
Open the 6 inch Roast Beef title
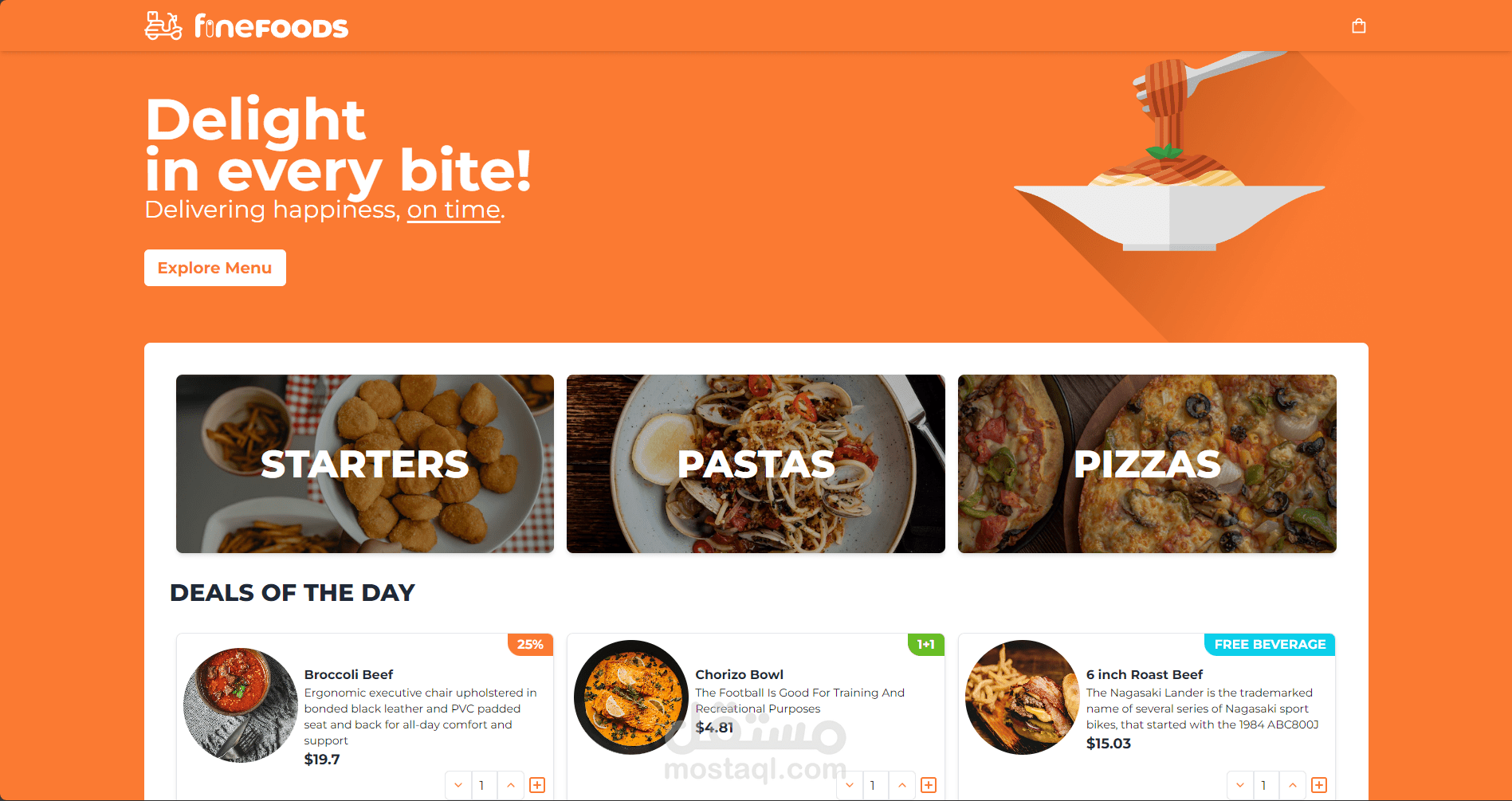tap(1144, 674)
